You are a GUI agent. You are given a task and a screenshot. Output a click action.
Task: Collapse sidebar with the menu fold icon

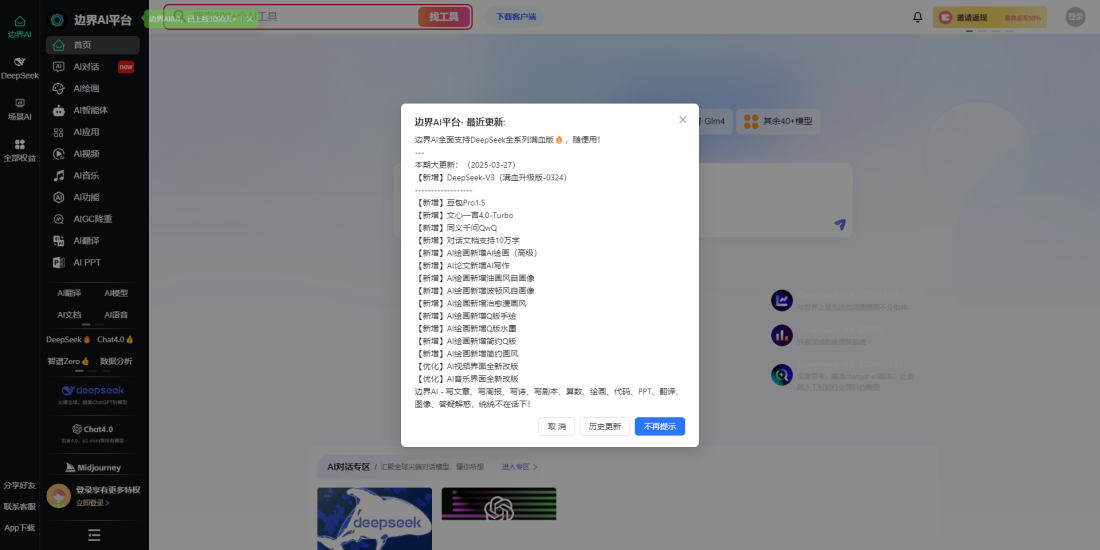click(x=94, y=535)
